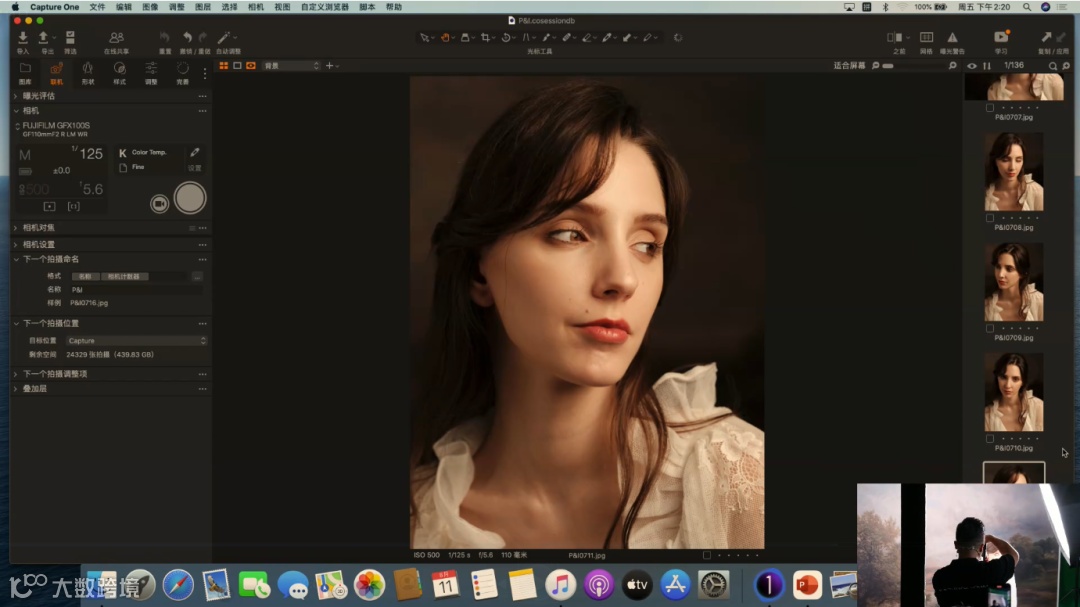
Task: Open the 调整 menu in the menu bar
Action: (x=176, y=7)
